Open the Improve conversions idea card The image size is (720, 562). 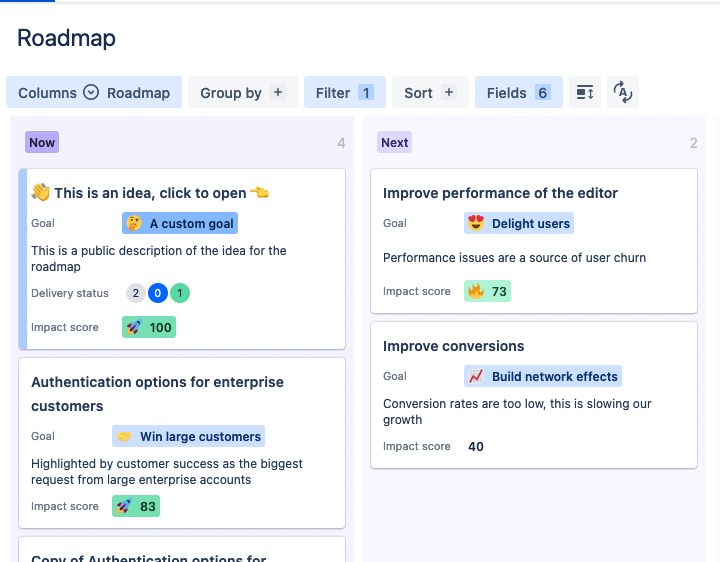tap(534, 395)
